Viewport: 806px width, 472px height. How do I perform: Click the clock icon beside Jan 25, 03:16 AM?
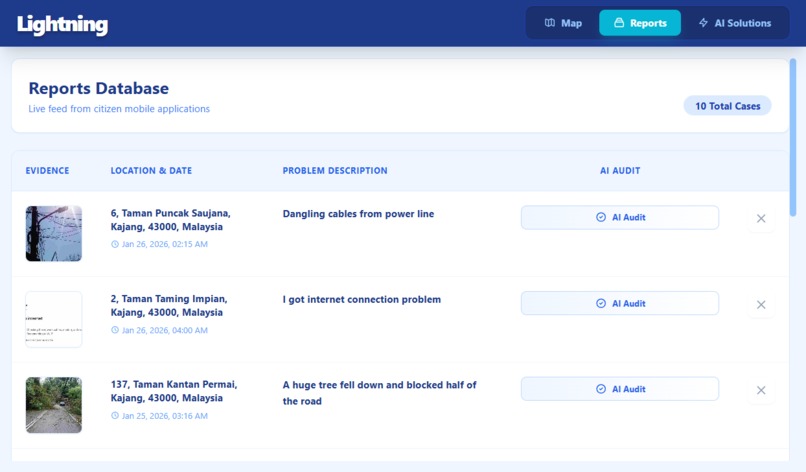click(x=115, y=415)
